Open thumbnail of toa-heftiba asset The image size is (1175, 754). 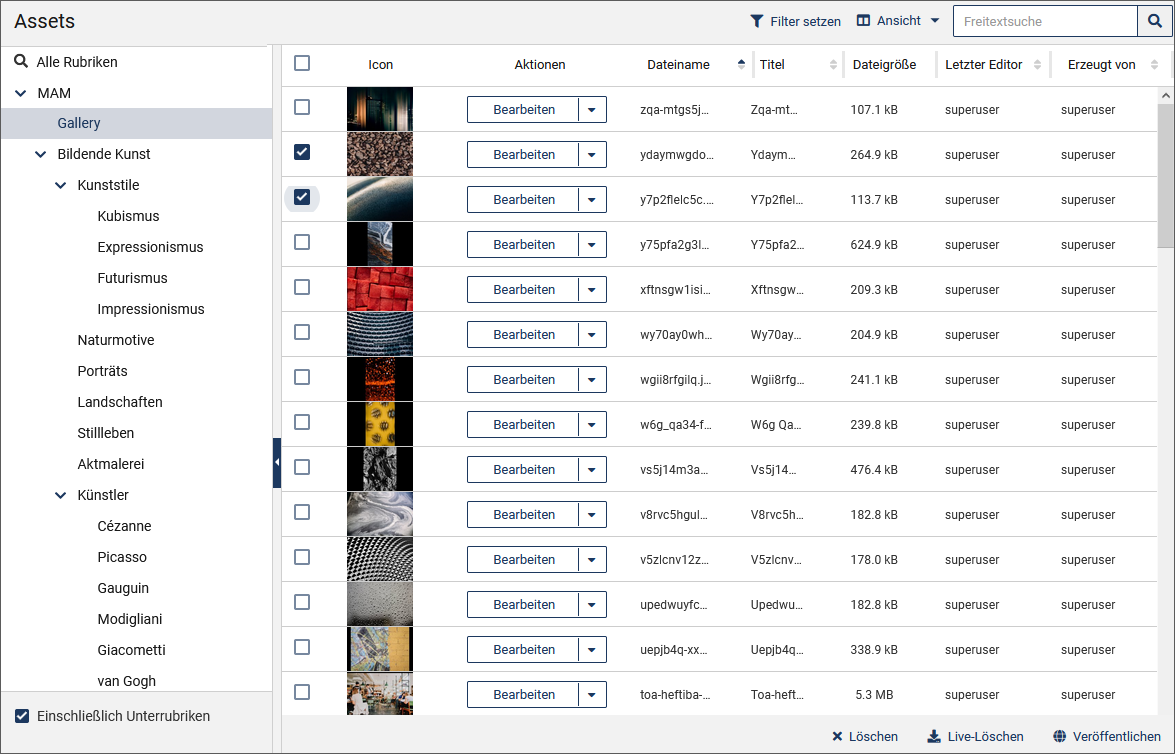pos(380,694)
